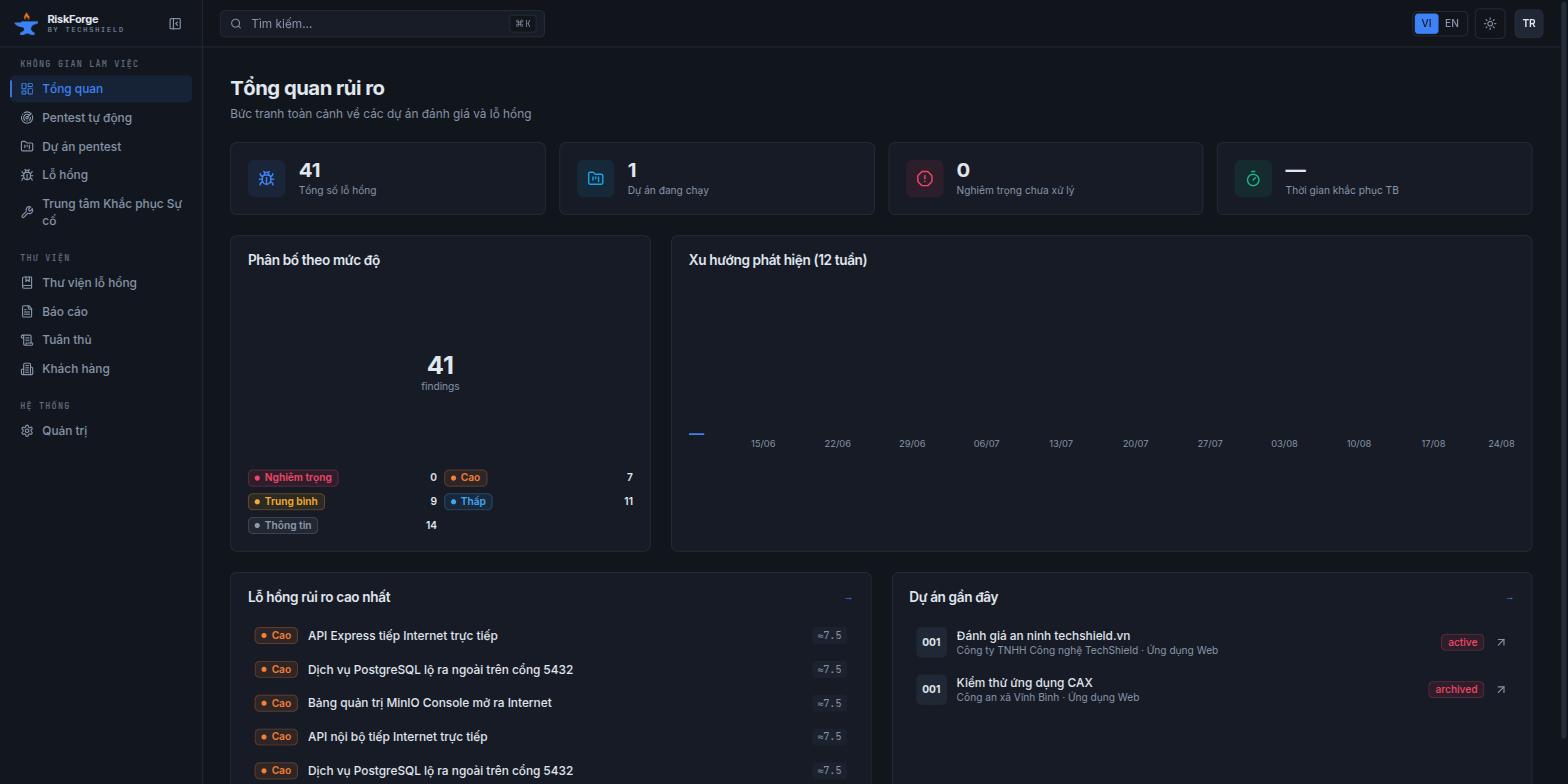
Task: Click the Lỗ hổng bug icon
Action: (27, 175)
